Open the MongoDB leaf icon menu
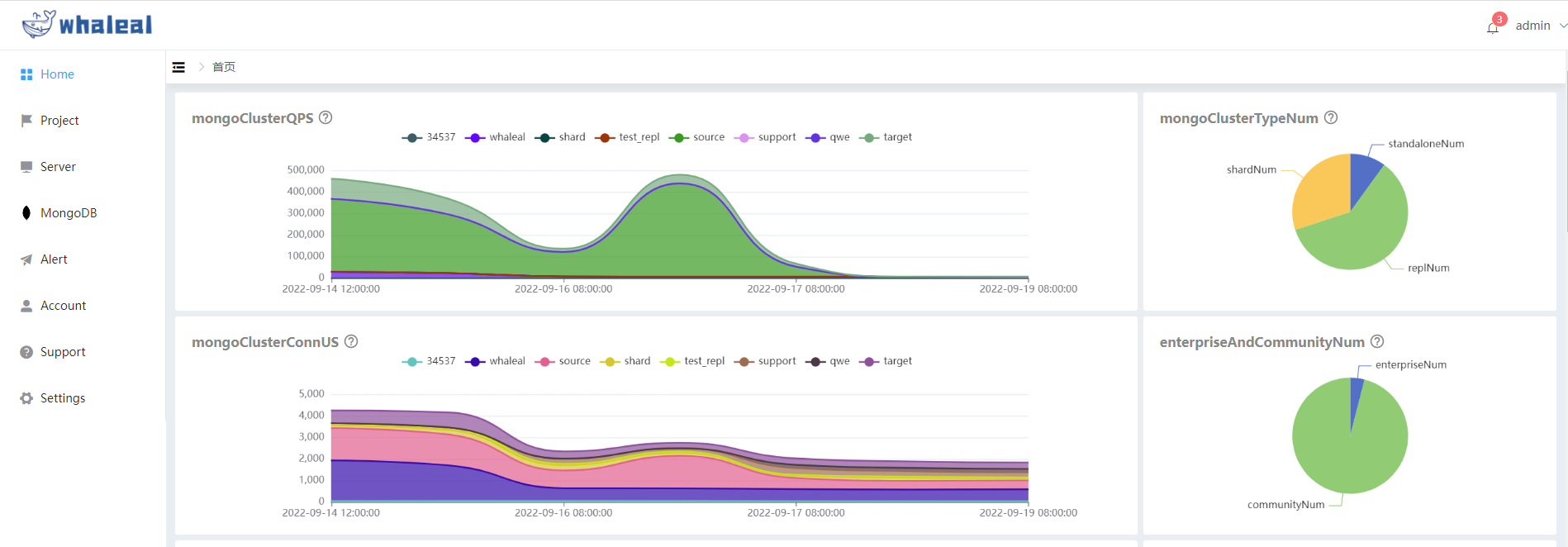 coord(26,212)
